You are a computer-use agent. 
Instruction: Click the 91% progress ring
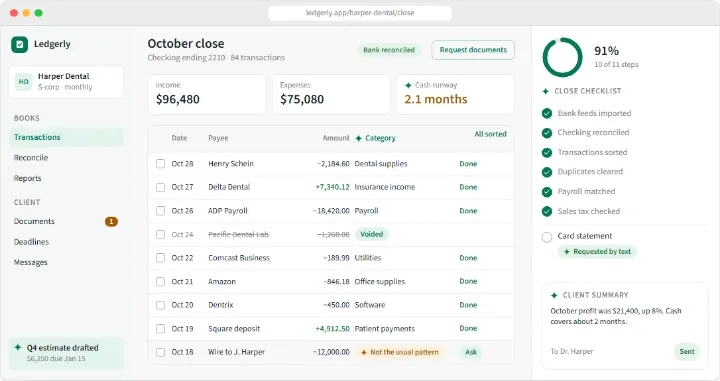coord(562,57)
